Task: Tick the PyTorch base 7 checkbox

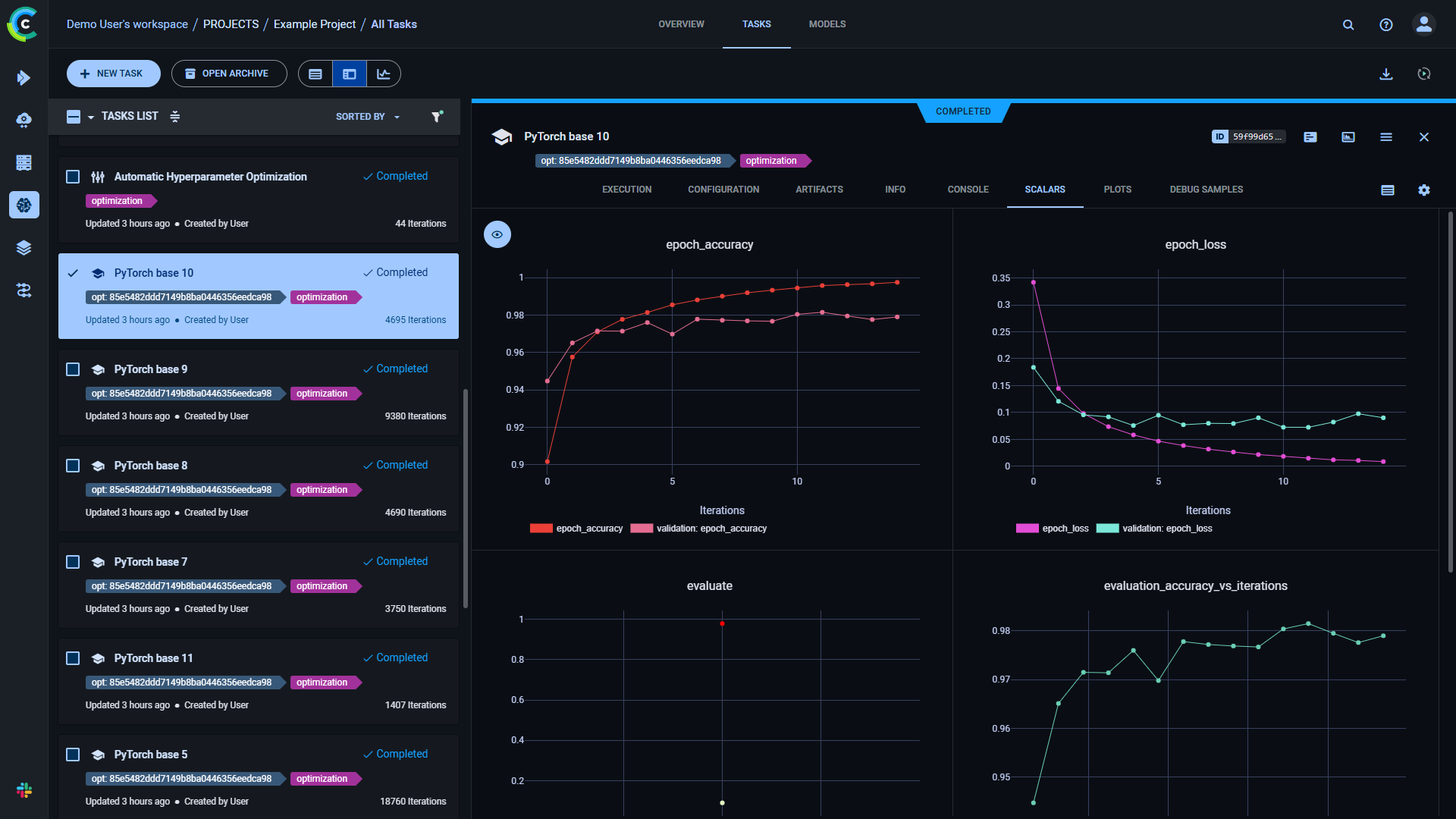Action: [x=73, y=562]
